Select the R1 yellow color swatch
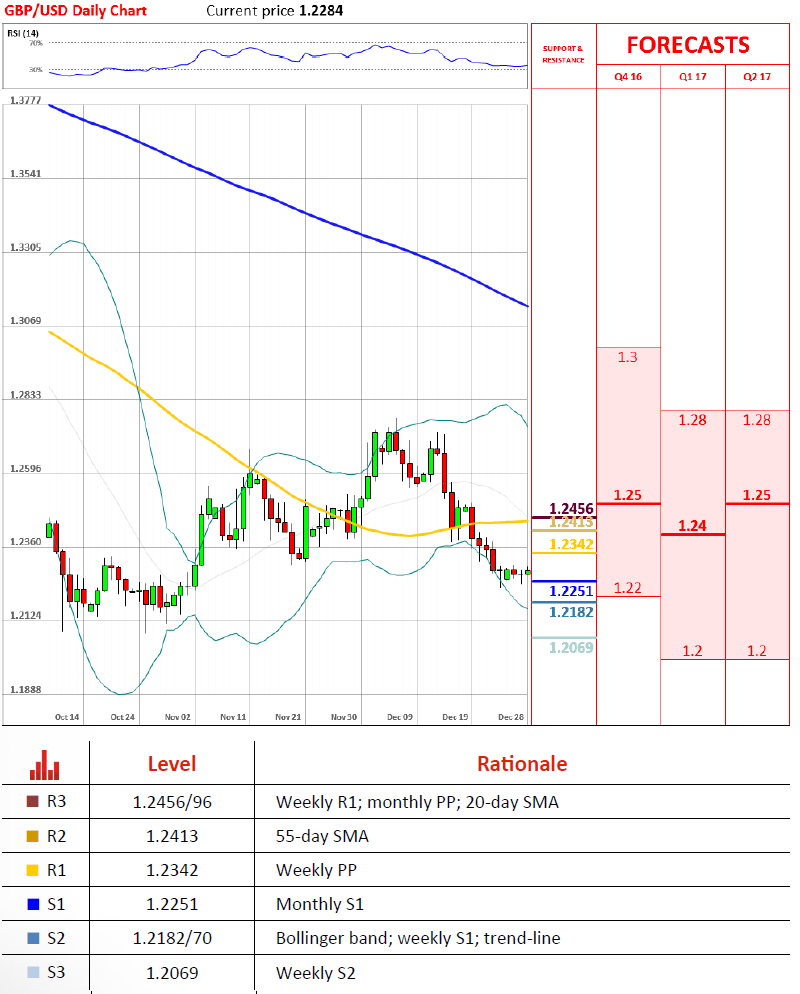This screenshot has height=994, width=800. point(32,870)
